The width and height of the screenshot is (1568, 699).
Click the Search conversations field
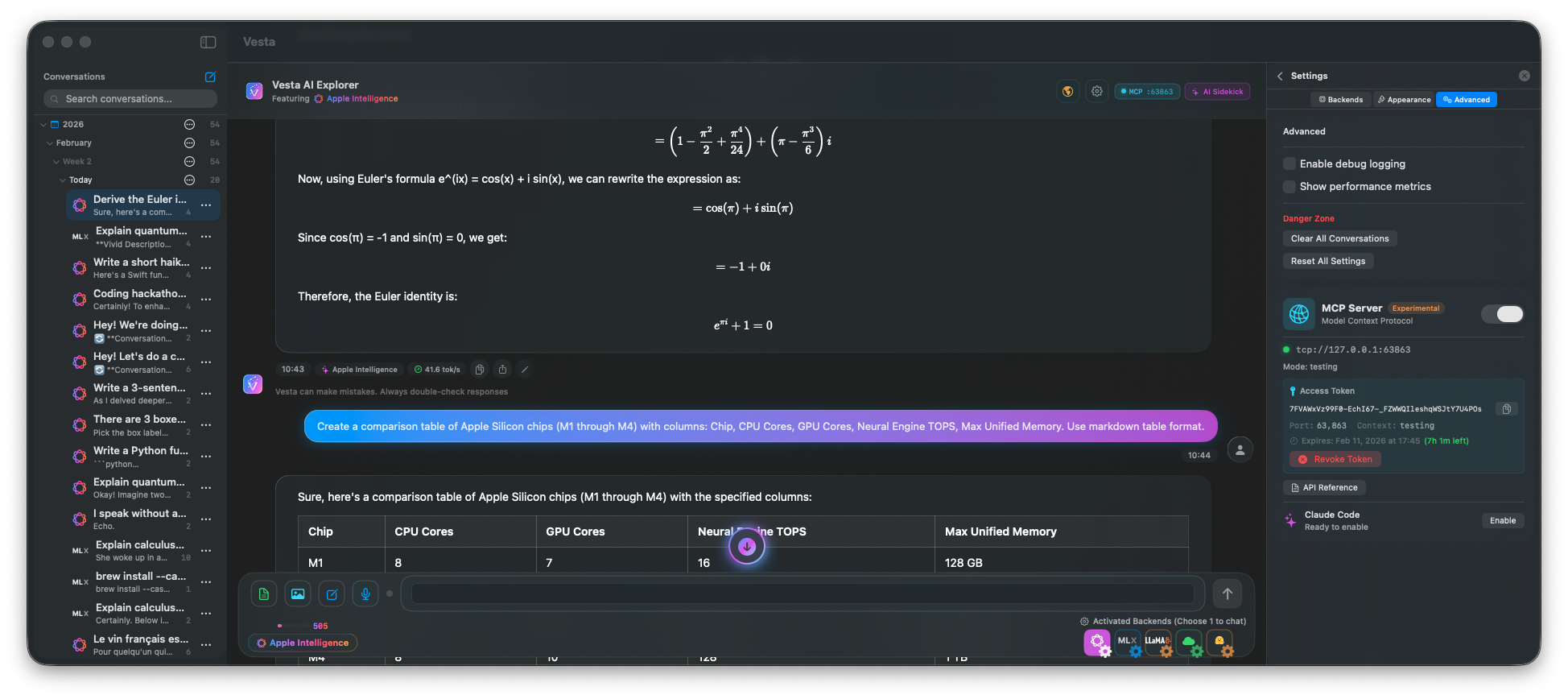coord(130,99)
